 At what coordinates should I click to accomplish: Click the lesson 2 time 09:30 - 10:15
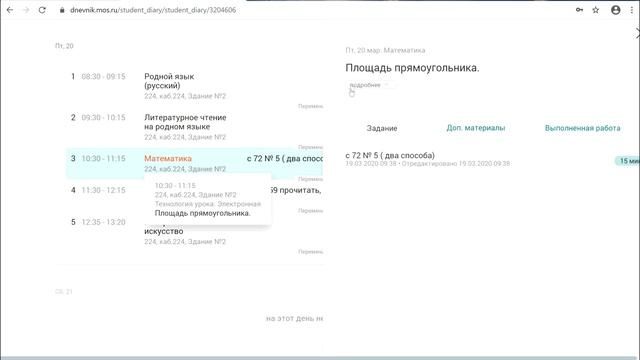pyautogui.click(x=103, y=118)
